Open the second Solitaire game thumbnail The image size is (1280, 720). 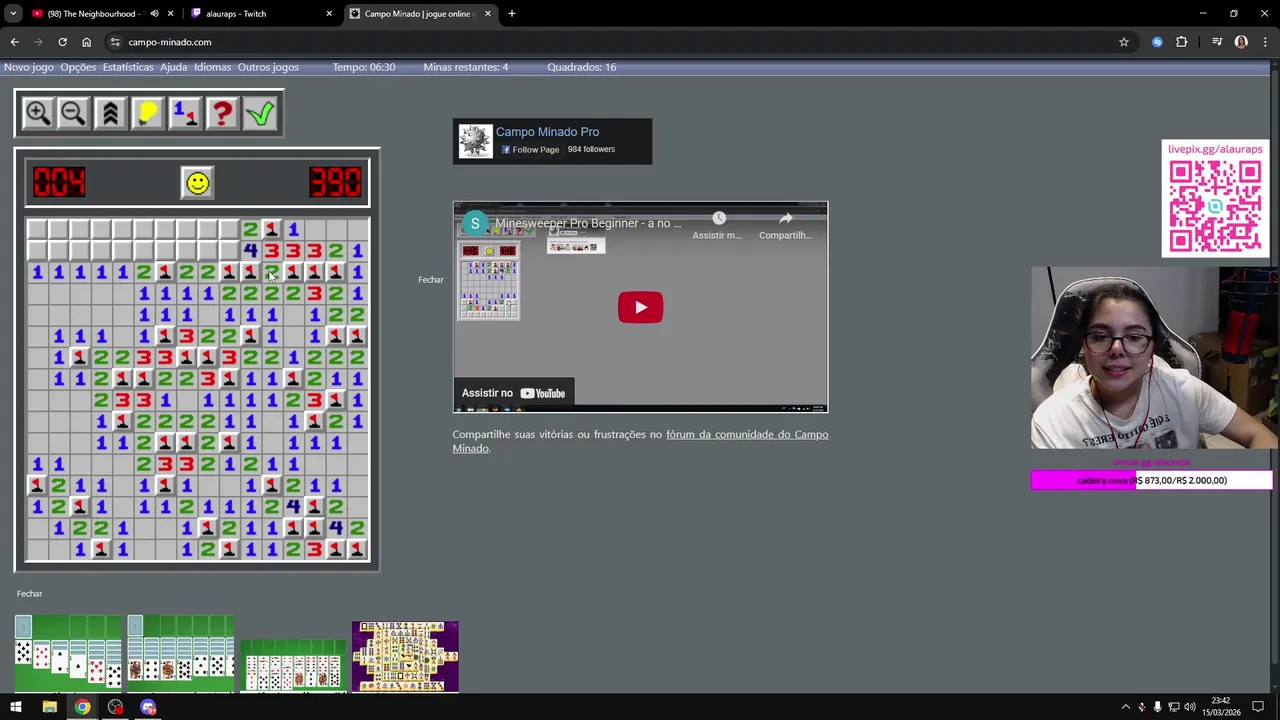[180, 654]
